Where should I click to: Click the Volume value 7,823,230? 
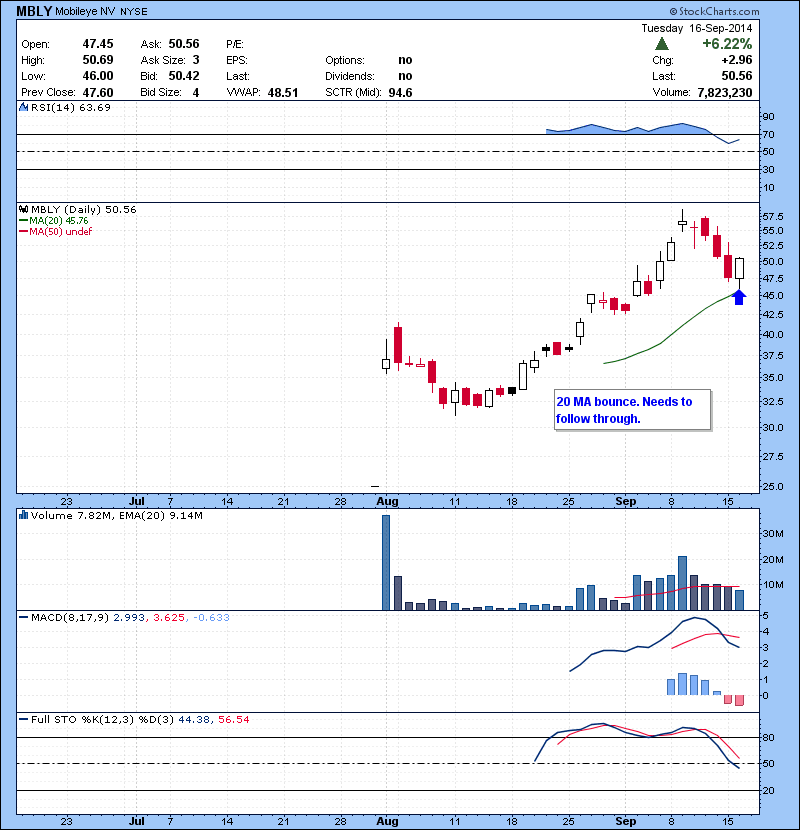click(725, 93)
